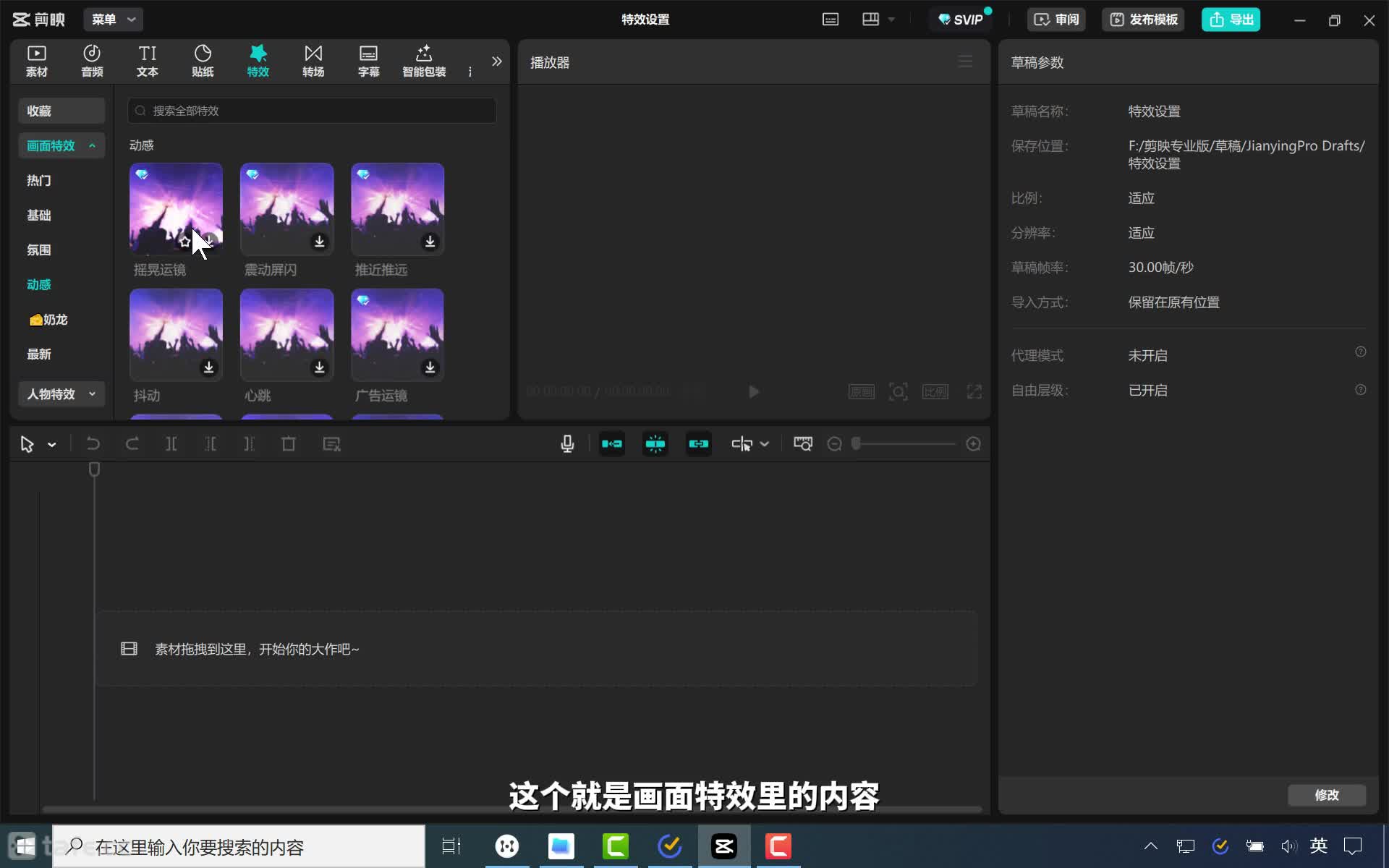Click the play button in player

coord(754,391)
